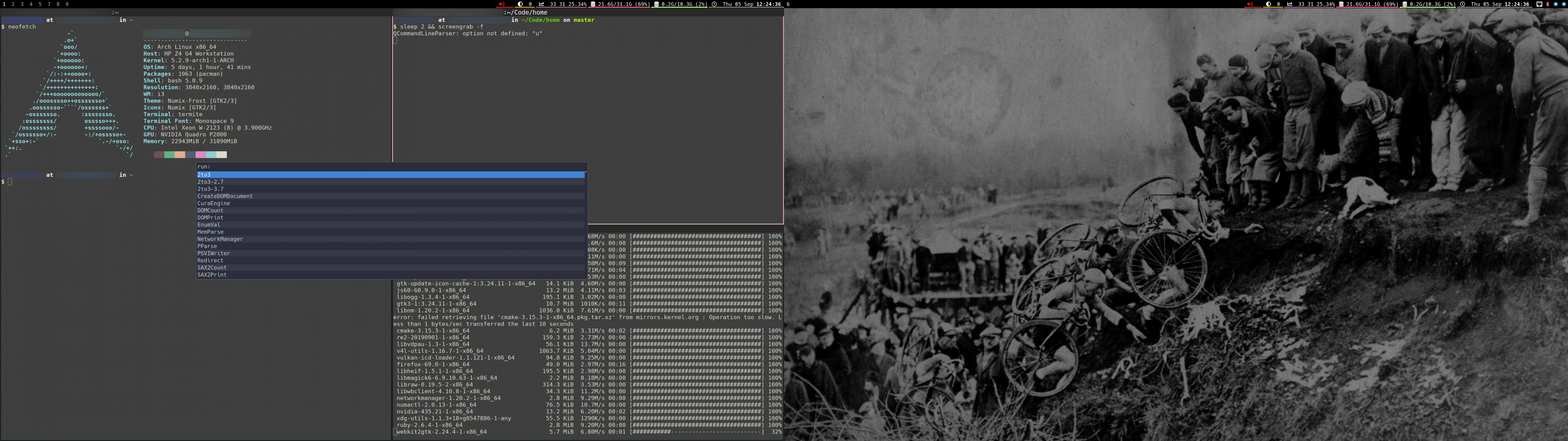The height and width of the screenshot is (441, 1568).
Task: Click the CPU graph icon on right monitor bar
Action: tap(1289, 4)
